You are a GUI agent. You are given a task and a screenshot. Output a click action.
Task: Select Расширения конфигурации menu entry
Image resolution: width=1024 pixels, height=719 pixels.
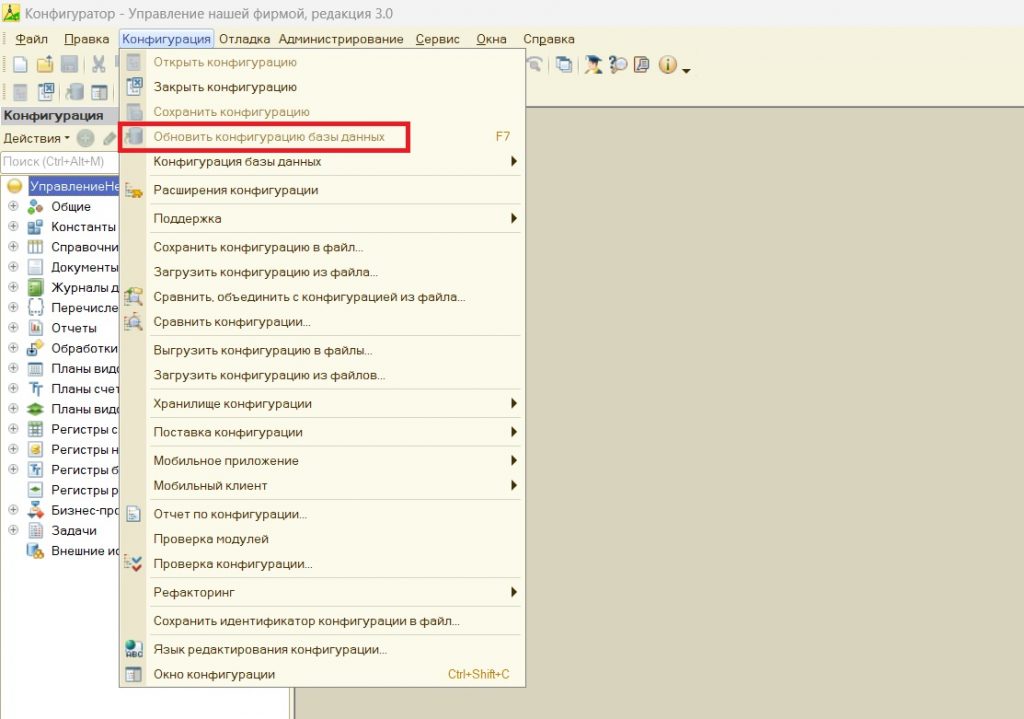pyautogui.click(x=236, y=190)
